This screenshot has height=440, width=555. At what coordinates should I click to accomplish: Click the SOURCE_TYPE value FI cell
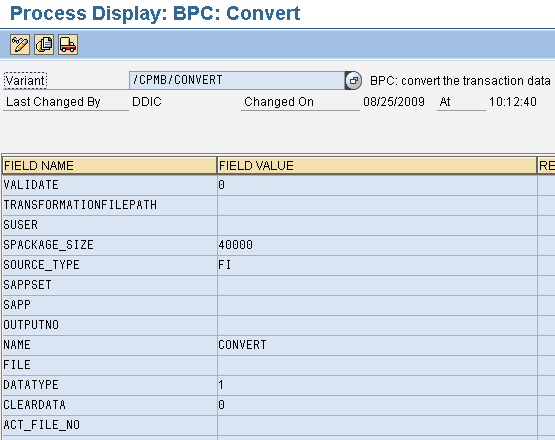coord(377,265)
